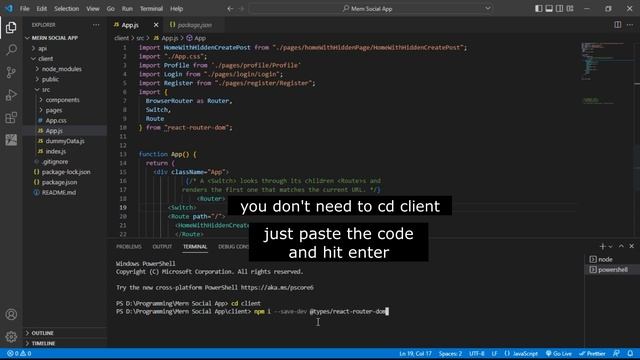Click the Ln 19, Col 17 position indicator
The height and width of the screenshot is (360, 640).
pyautogui.click(x=415, y=353)
